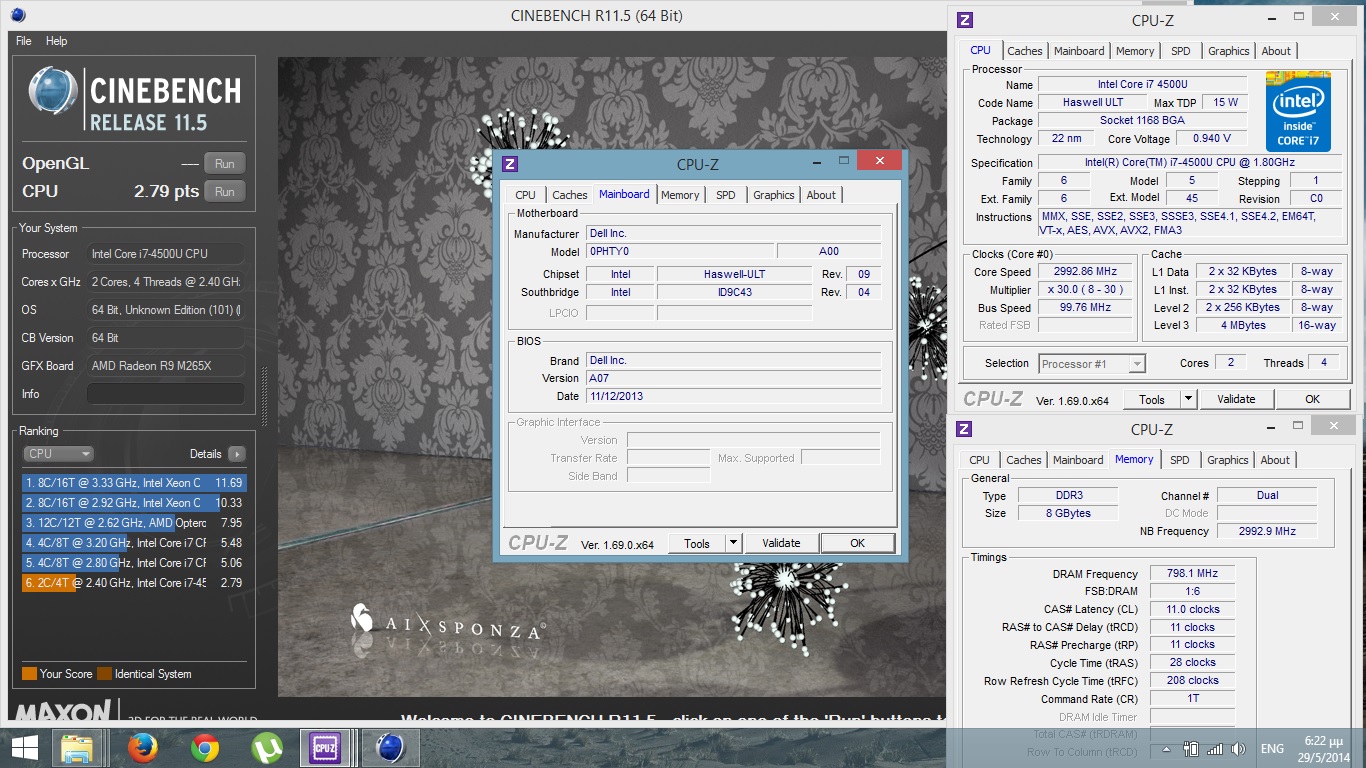Switch to Cinebench via its taskbar icon
This screenshot has width=1366, height=768.
tap(390, 747)
